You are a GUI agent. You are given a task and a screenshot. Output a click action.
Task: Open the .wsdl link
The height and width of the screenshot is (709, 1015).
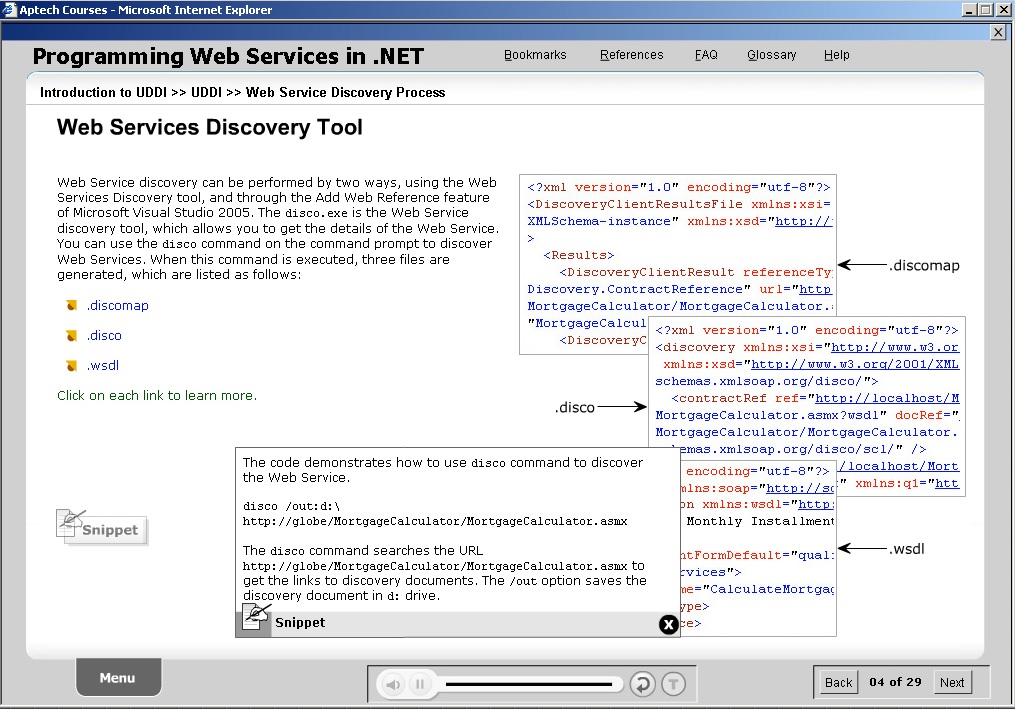[103, 365]
